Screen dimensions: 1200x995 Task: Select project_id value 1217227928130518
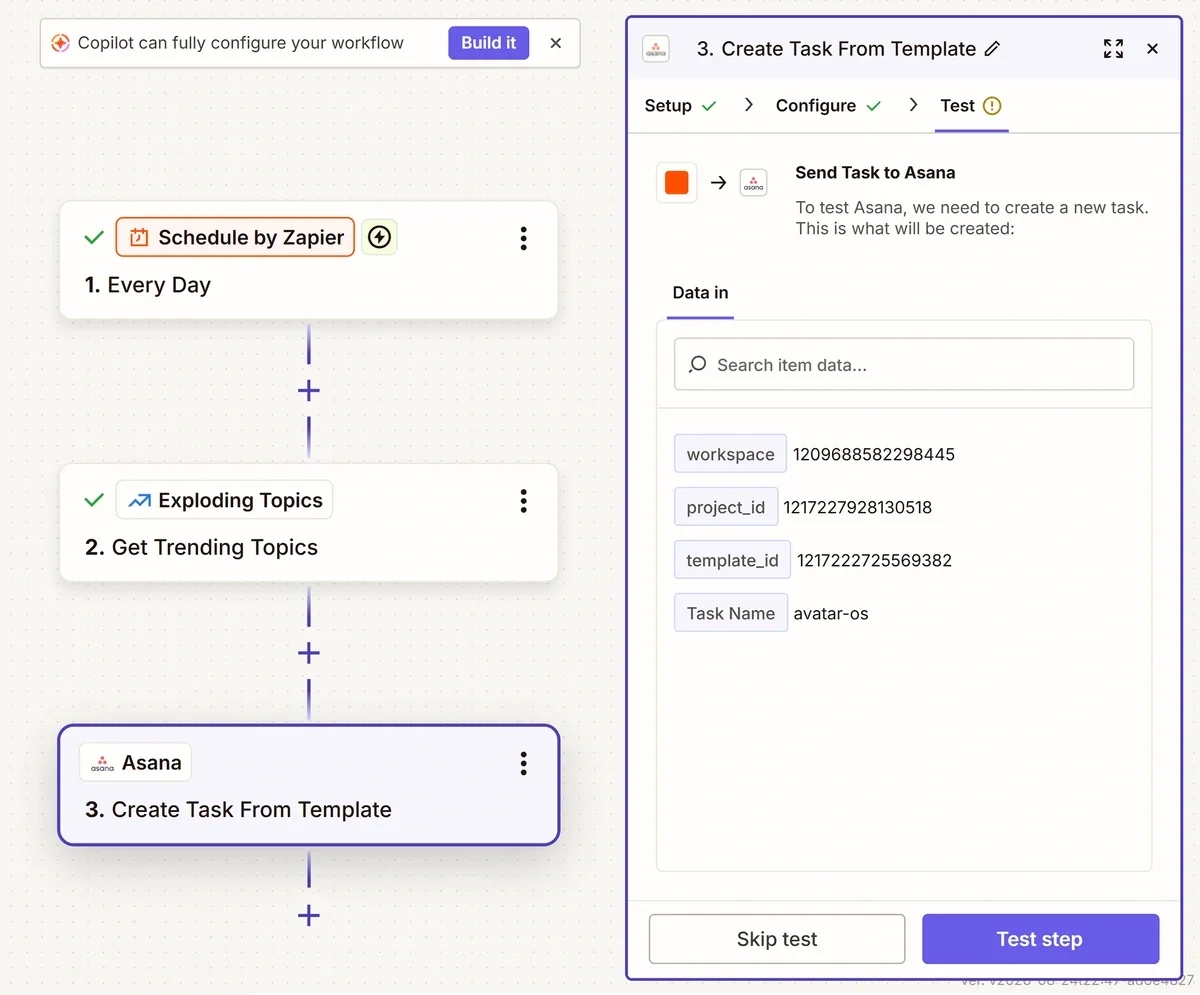pos(857,507)
